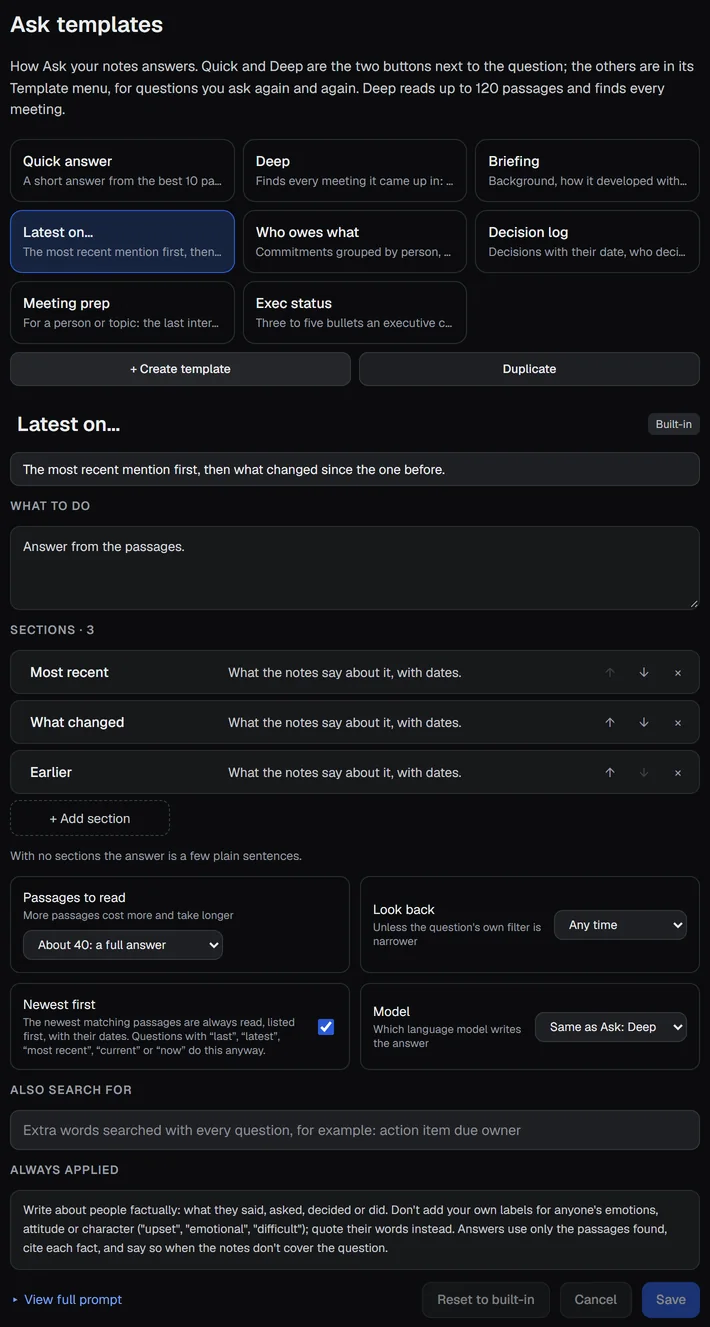
Task: Select the Quick answer template
Action: [122, 170]
